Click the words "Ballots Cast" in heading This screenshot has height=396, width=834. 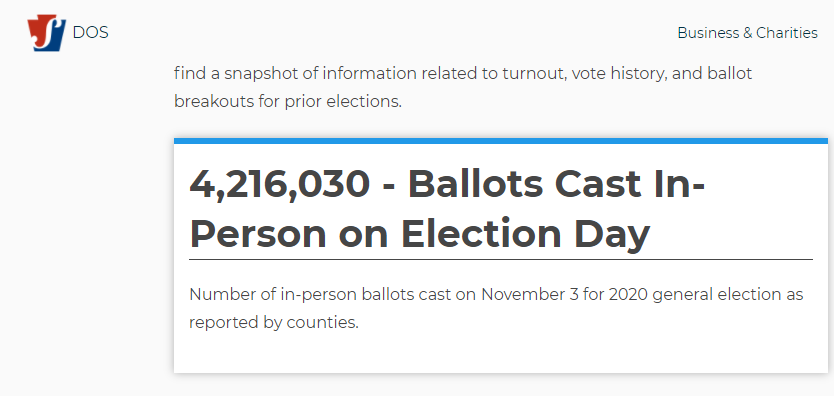(x=524, y=184)
